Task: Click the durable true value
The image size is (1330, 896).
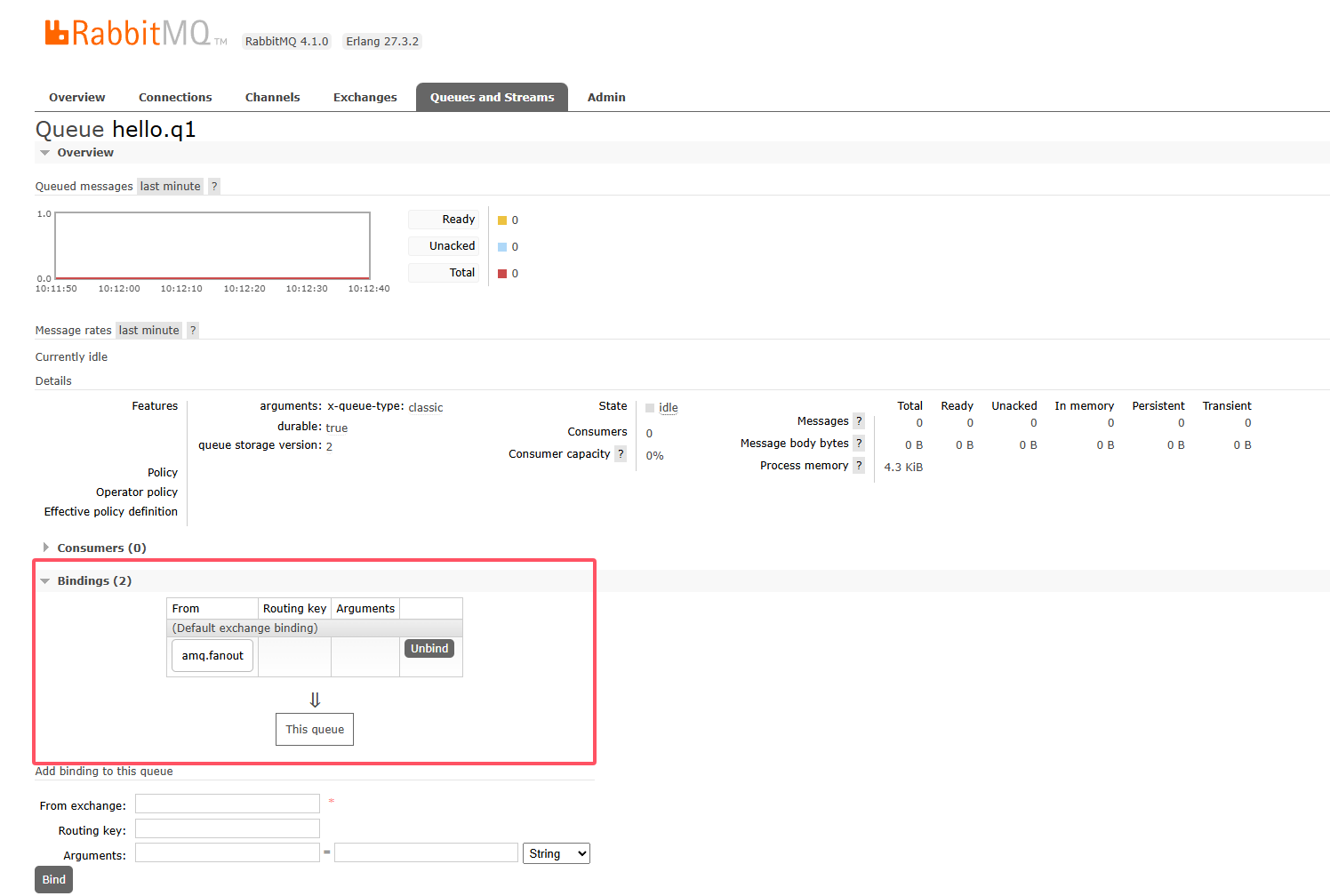Action: click(337, 428)
